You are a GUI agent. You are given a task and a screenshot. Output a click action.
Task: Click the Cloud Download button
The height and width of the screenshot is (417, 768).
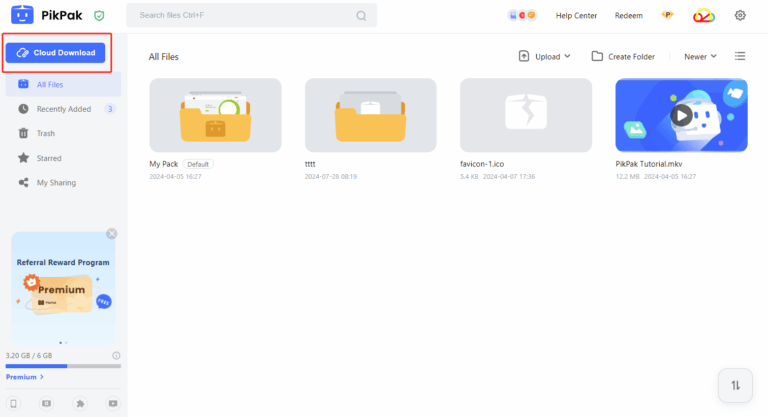point(55,52)
